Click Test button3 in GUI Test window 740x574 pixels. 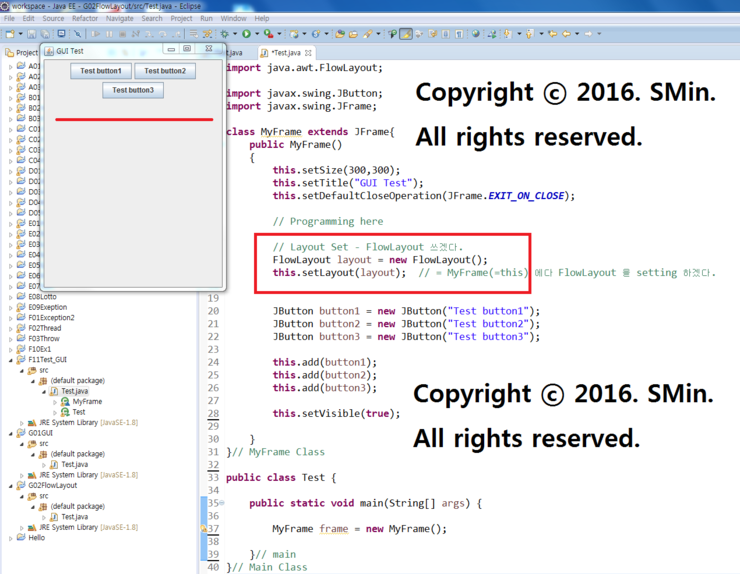click(133, 90)
